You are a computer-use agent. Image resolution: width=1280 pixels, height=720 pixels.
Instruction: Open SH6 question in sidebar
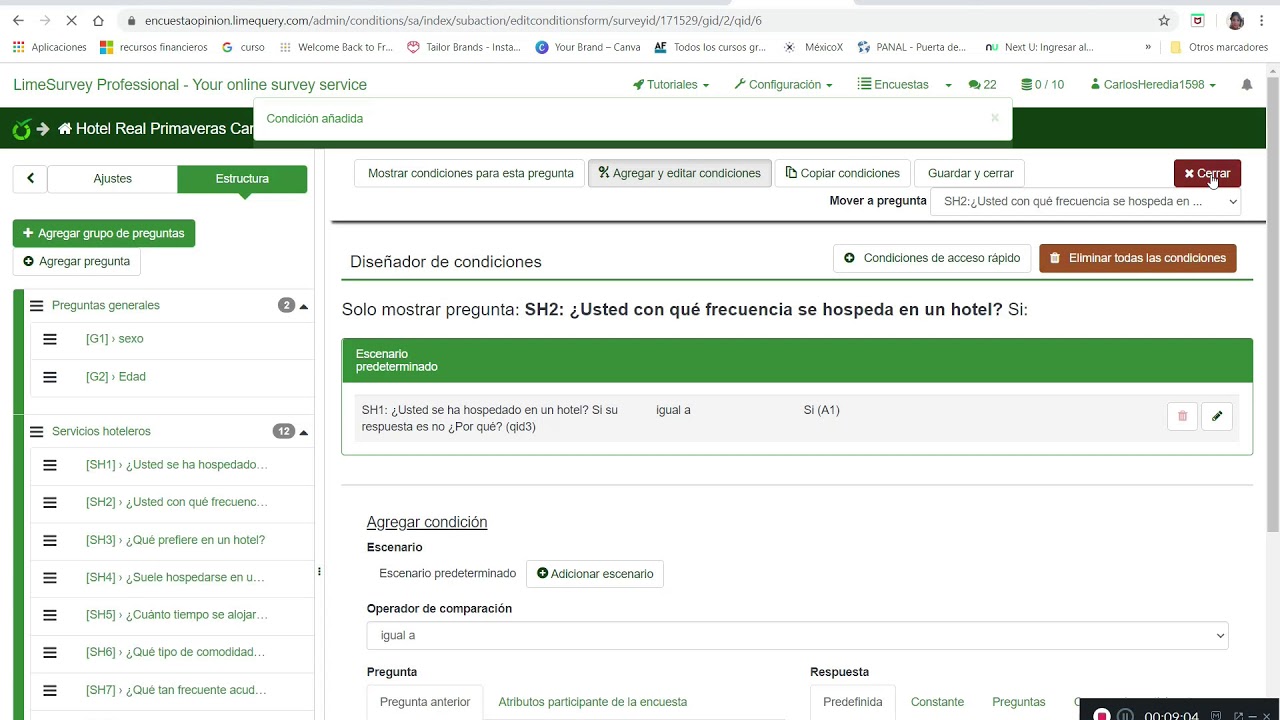175,652
